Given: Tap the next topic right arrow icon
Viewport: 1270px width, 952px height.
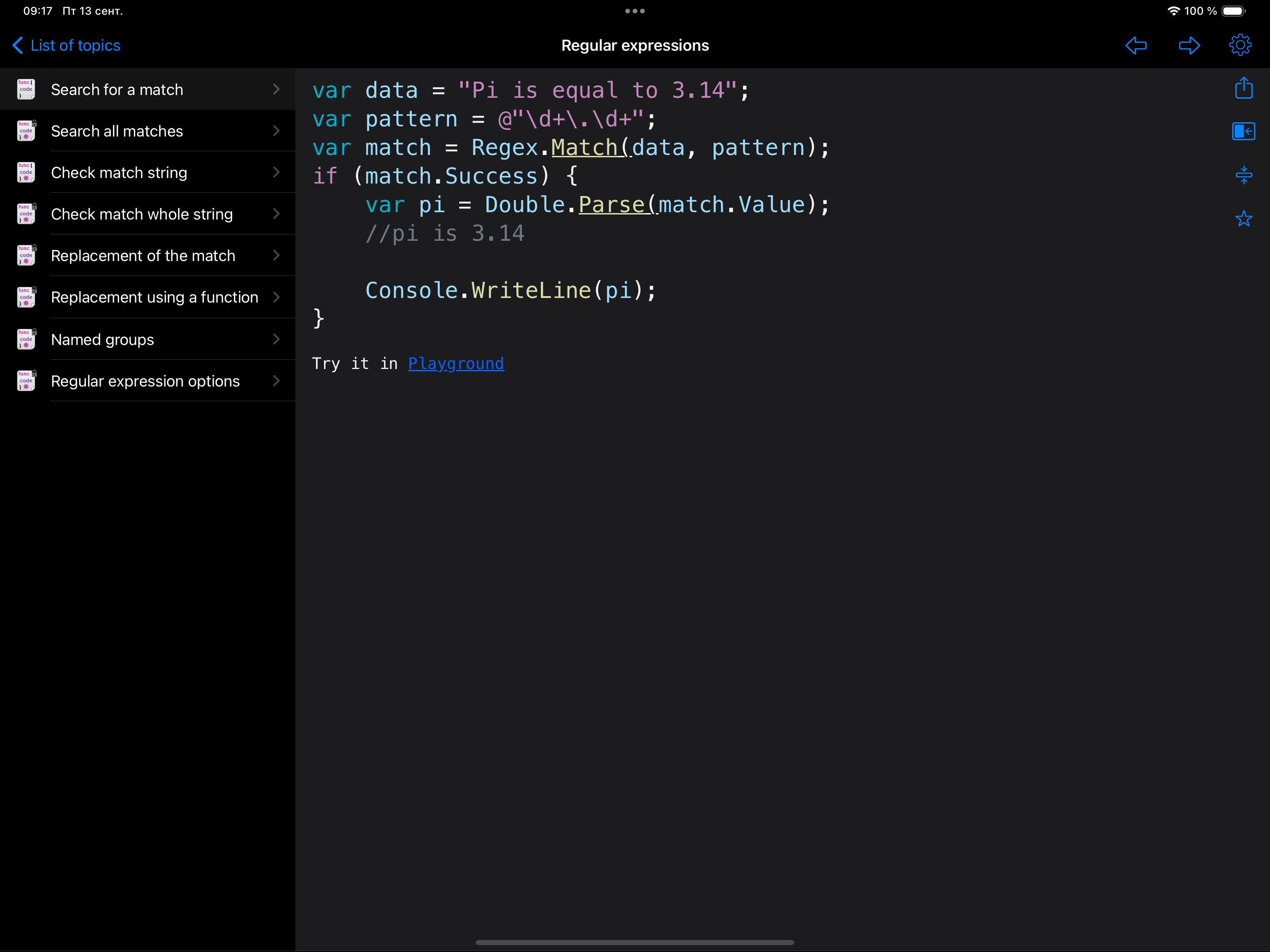Looking at the screenshot, I should point(1189,45).
